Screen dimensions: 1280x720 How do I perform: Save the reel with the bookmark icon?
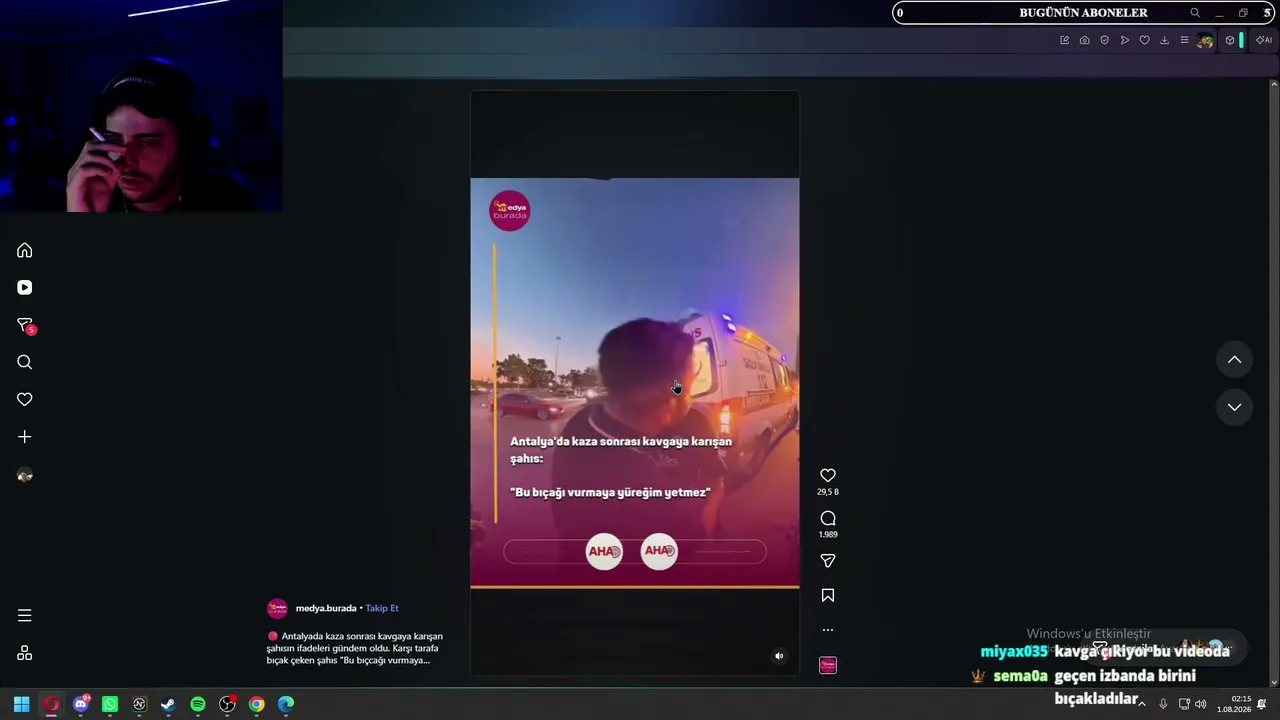[828, 595]
